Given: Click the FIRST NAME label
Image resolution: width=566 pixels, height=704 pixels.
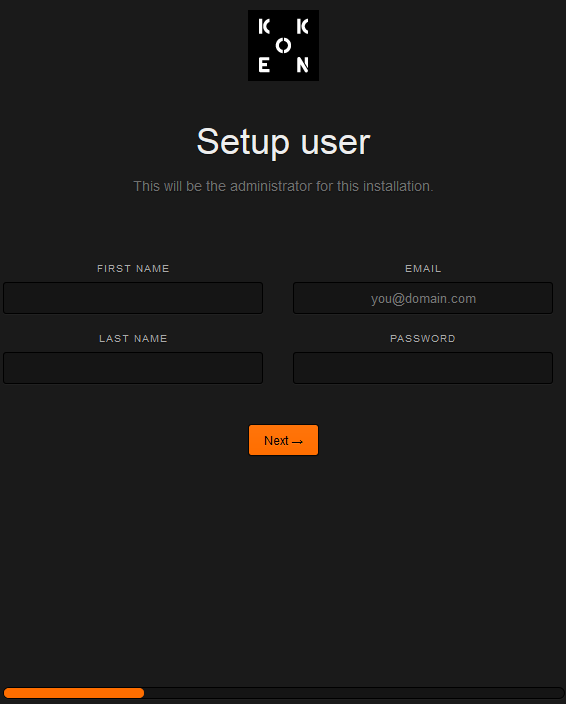Looking at the screenshot, I should click(x=133, y=268).
